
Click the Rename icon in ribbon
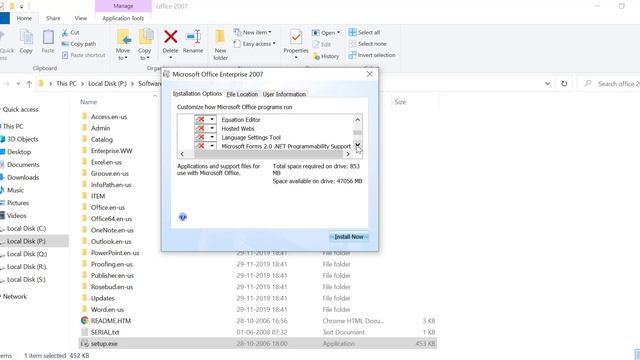193,37
